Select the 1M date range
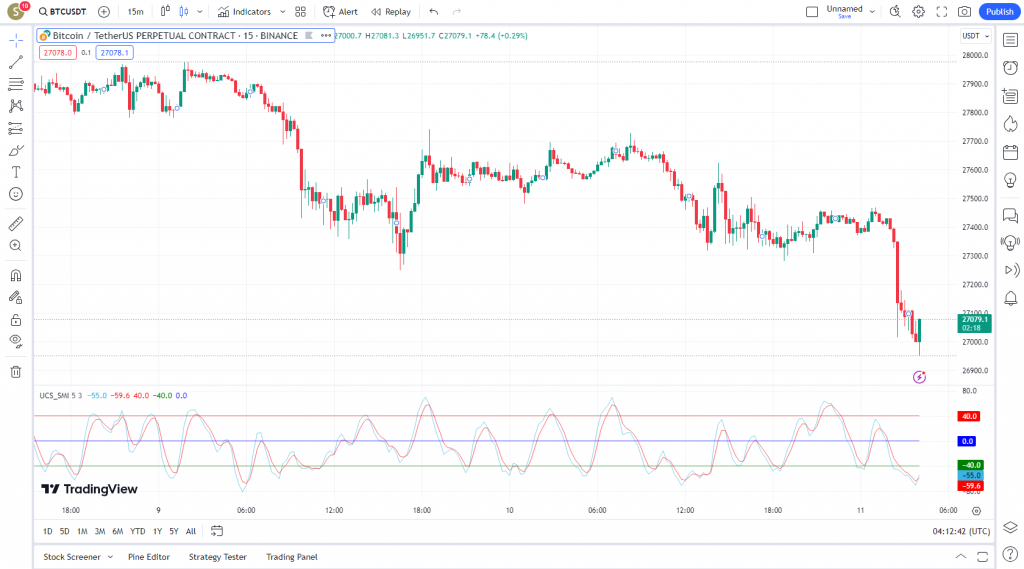Screen dimensions: 1024x569 [82, 531]
